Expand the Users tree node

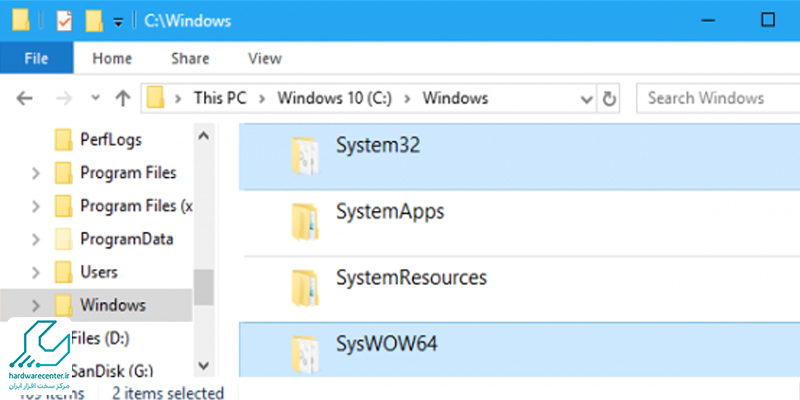pyautogui.click(x=36, y=272)
